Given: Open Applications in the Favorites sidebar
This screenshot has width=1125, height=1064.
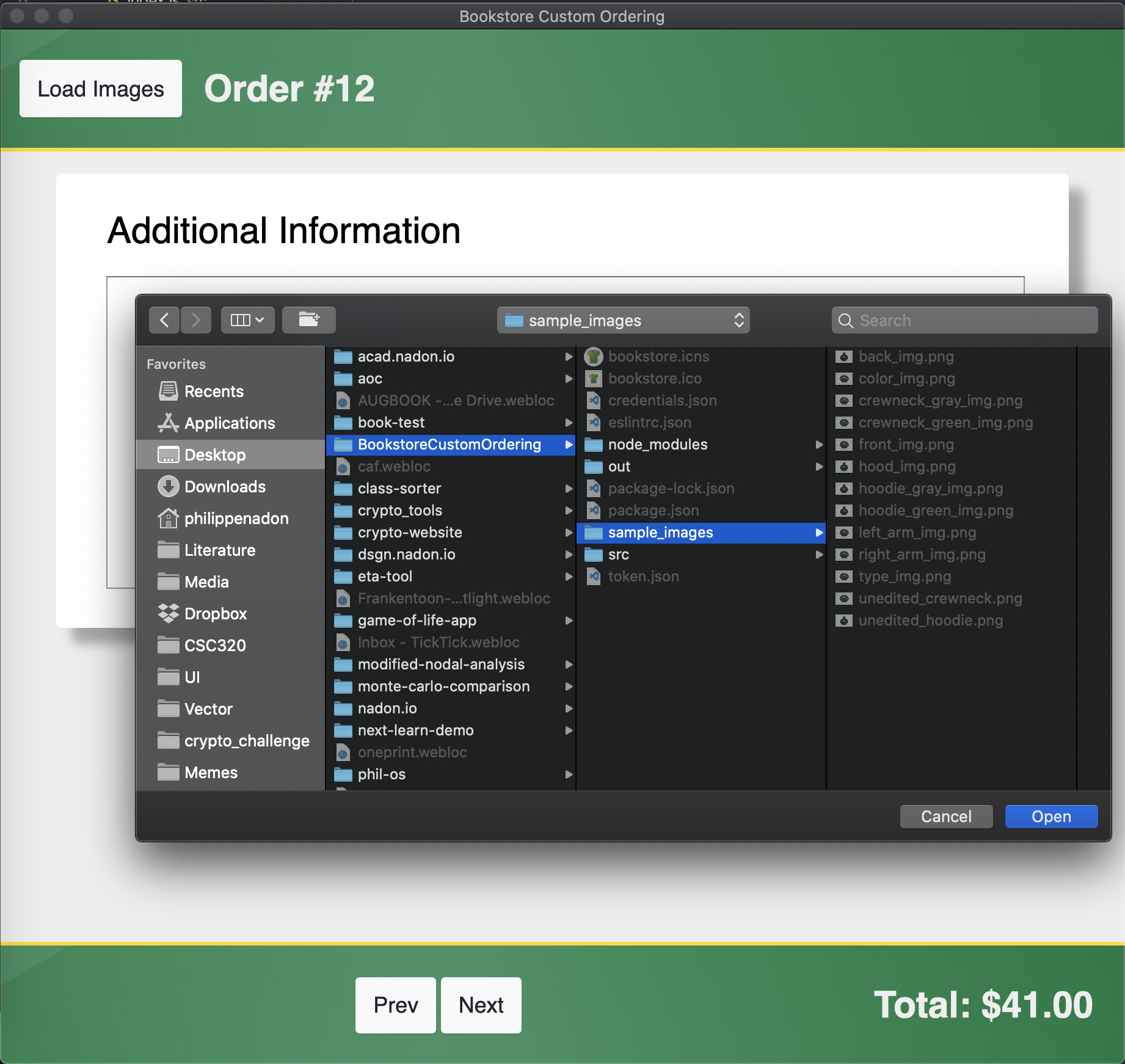Looking at the screenshot, I should click(229, 423).
